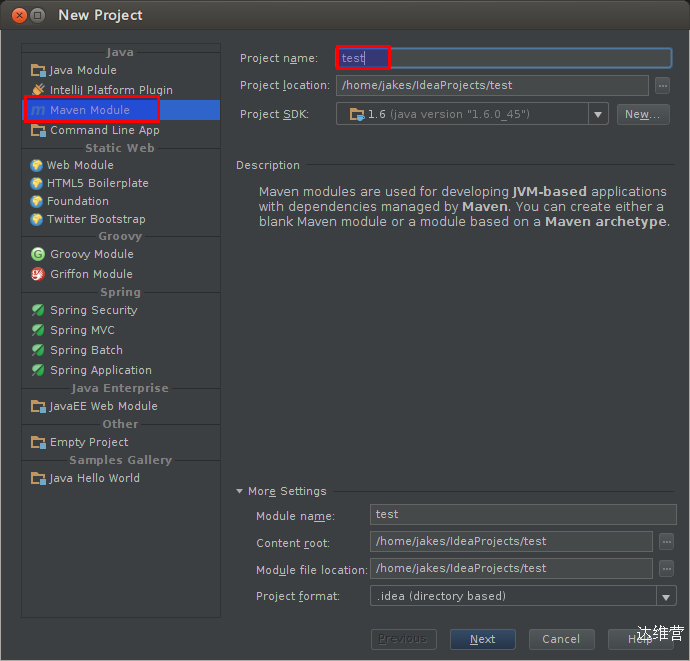Choose Foundation from the list
Image resolution: width=690 pixels, height=661 pixels.
[121, 202]
